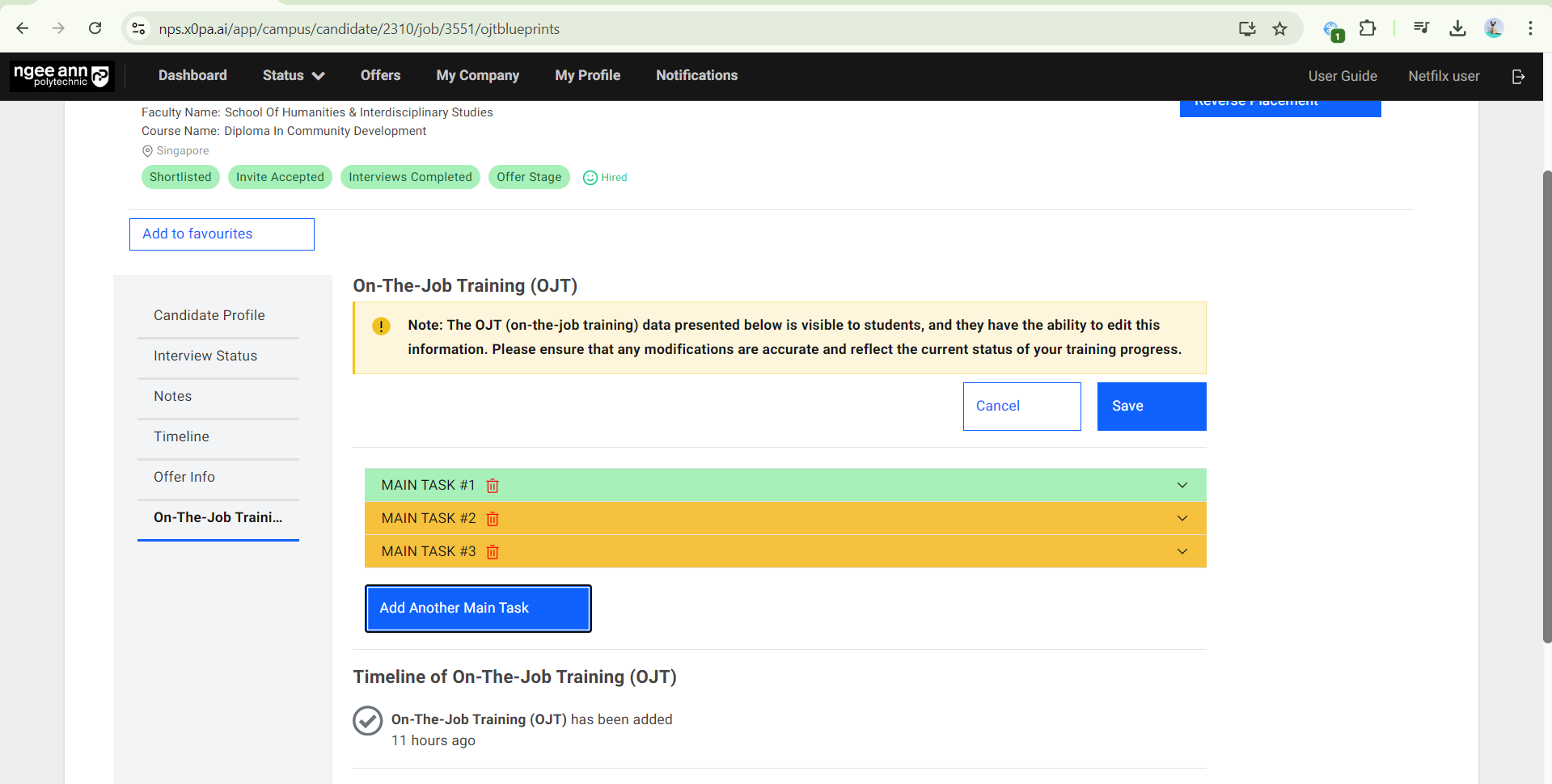Click the Singapore location pin icon

click(x=147, y=150)
